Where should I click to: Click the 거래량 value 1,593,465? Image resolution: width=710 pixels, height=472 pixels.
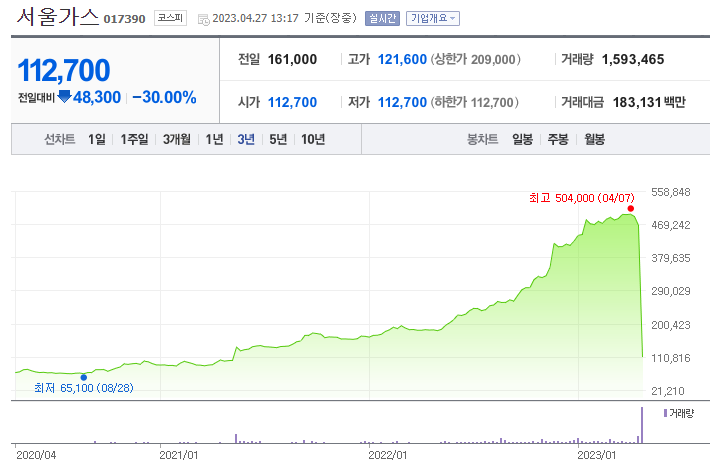tap(633, 59)
